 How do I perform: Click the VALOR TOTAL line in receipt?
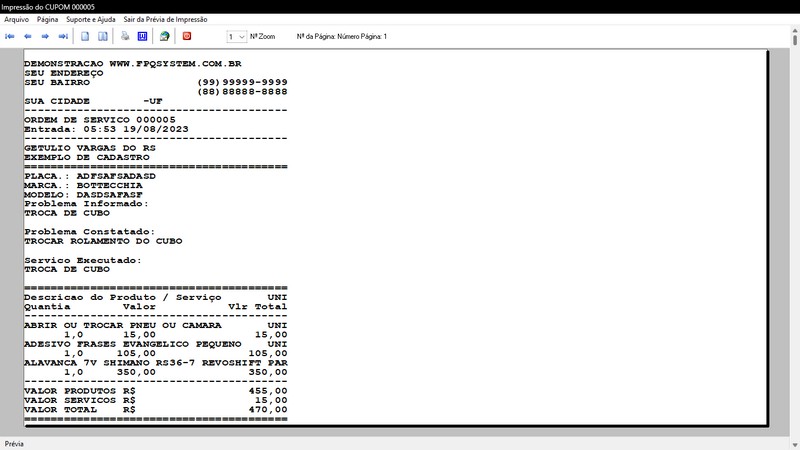(x=155, y=409)
